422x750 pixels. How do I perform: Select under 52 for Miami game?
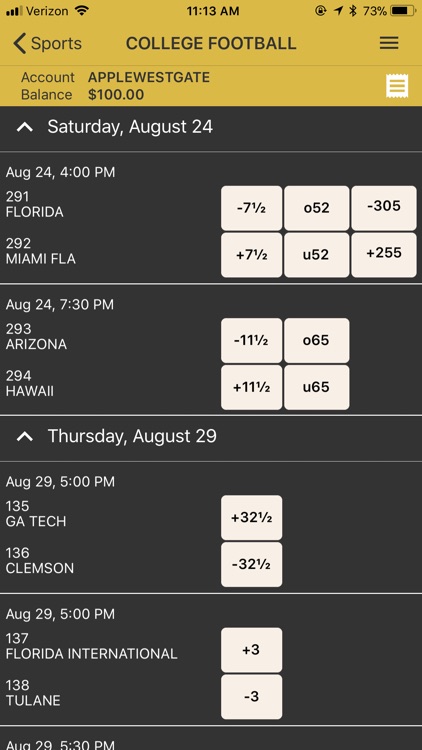pos(317,255)
